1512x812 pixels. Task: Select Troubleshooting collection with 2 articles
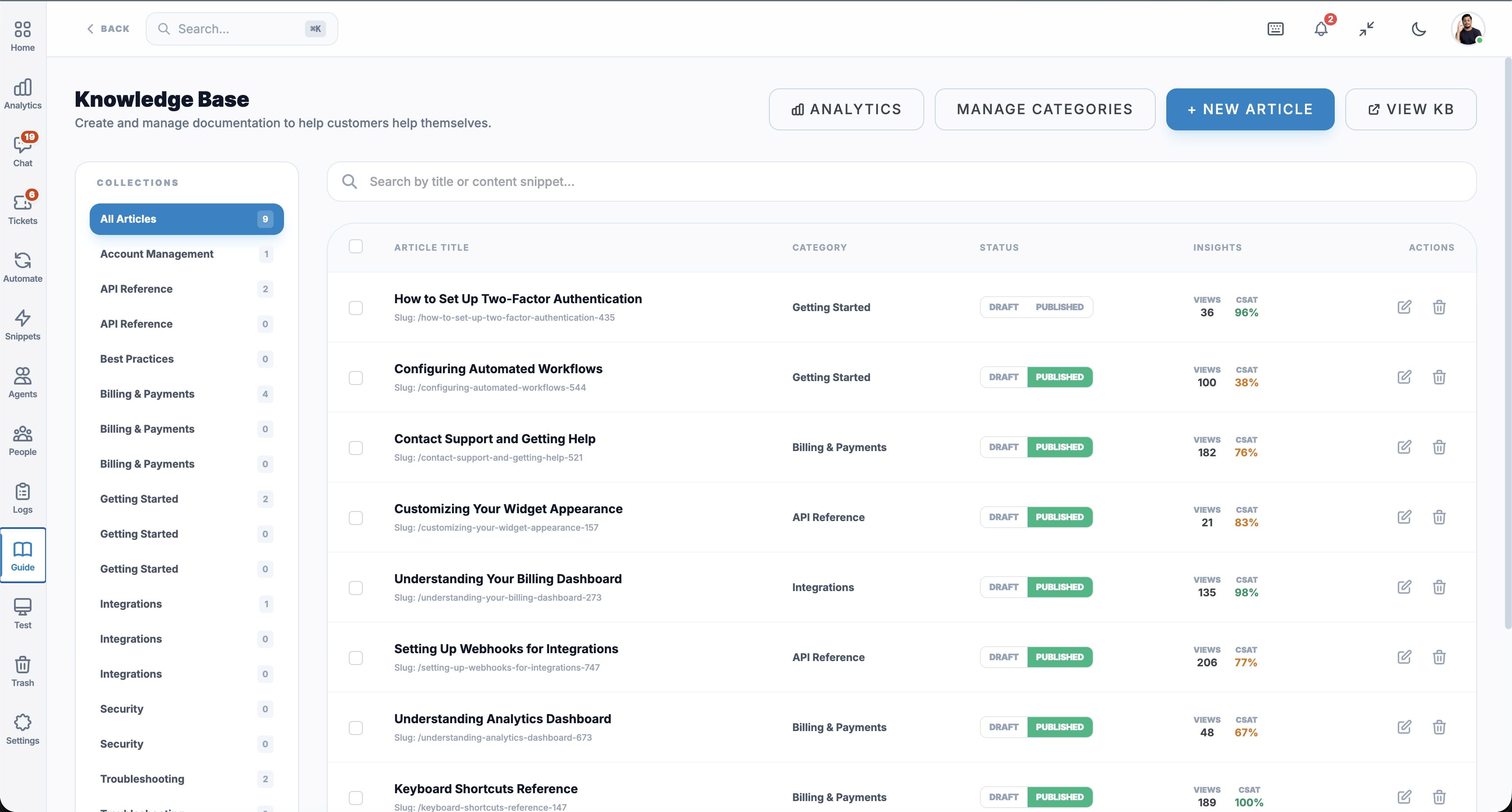pyautogui.click(x=187, y=779)
